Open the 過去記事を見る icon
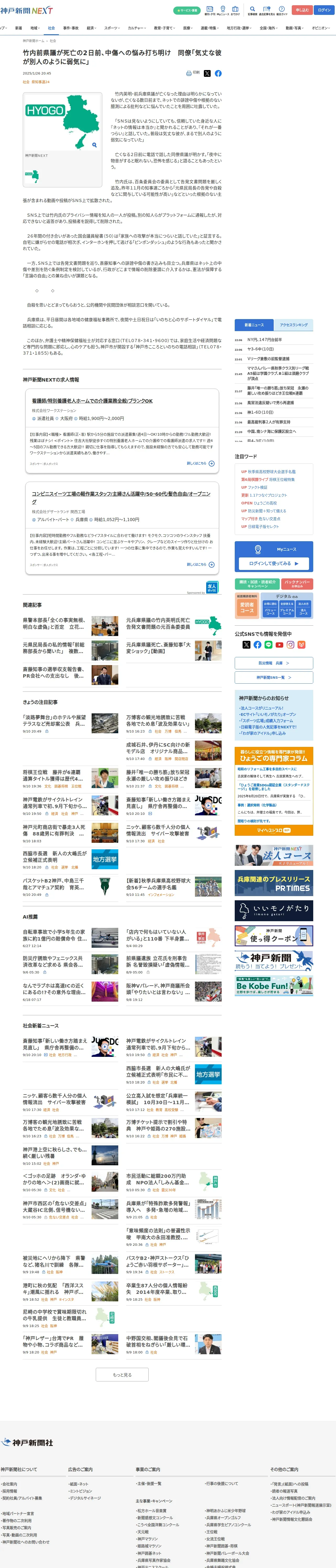Viewport: 336px width, 1568px height. tap(266, 10)
